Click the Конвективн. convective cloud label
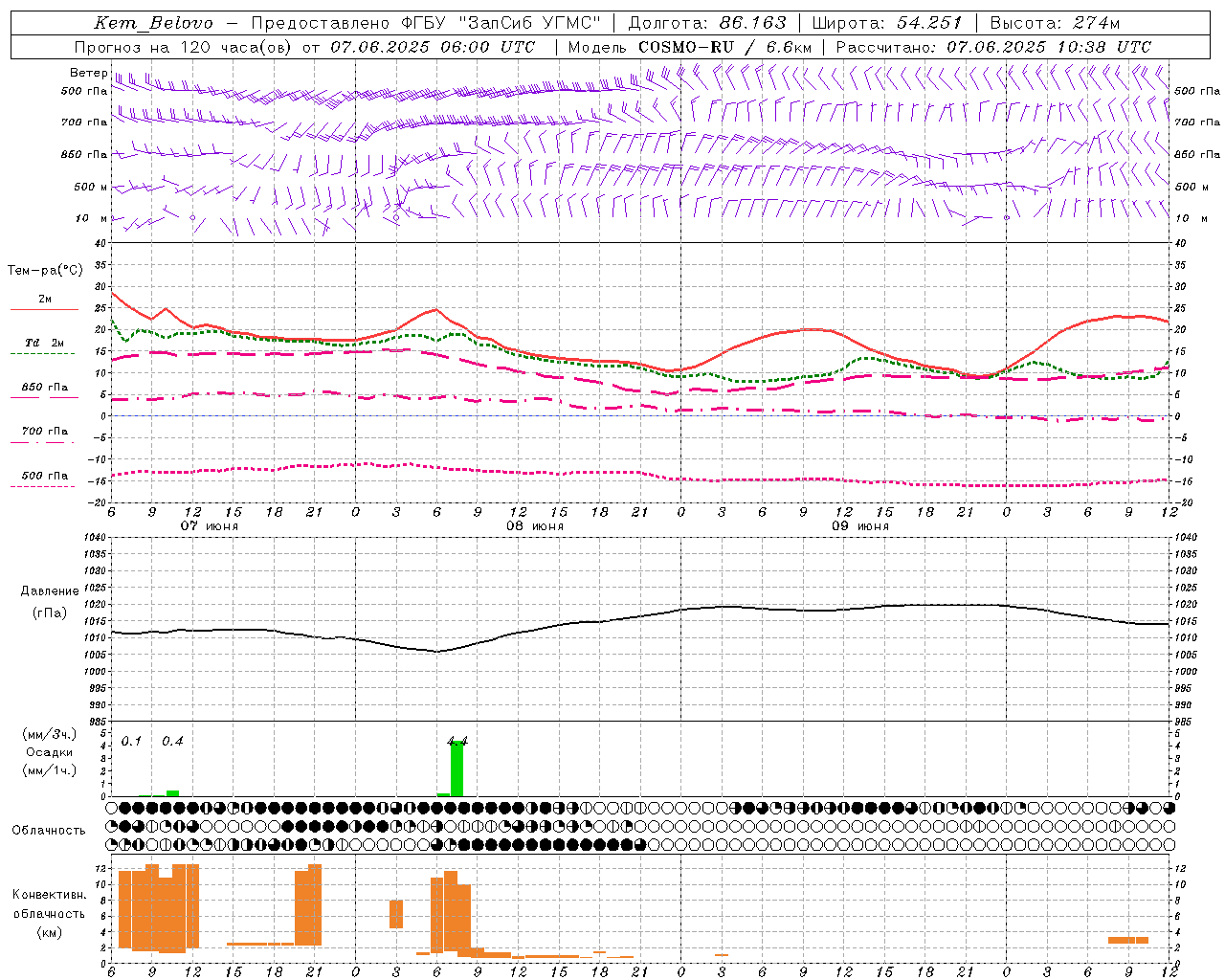This screenshot has height=980, width=1225. pyautogui.click(x=50, y=895)
